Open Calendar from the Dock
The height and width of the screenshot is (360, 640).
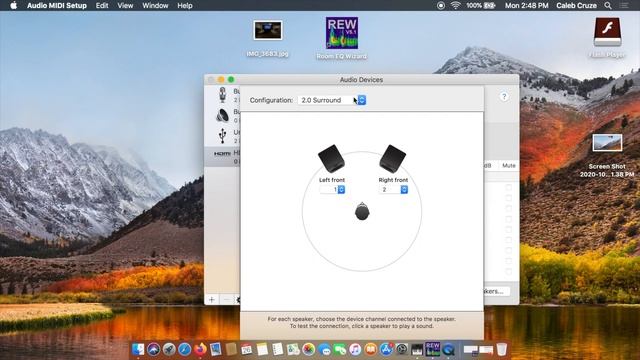[247, 349]
